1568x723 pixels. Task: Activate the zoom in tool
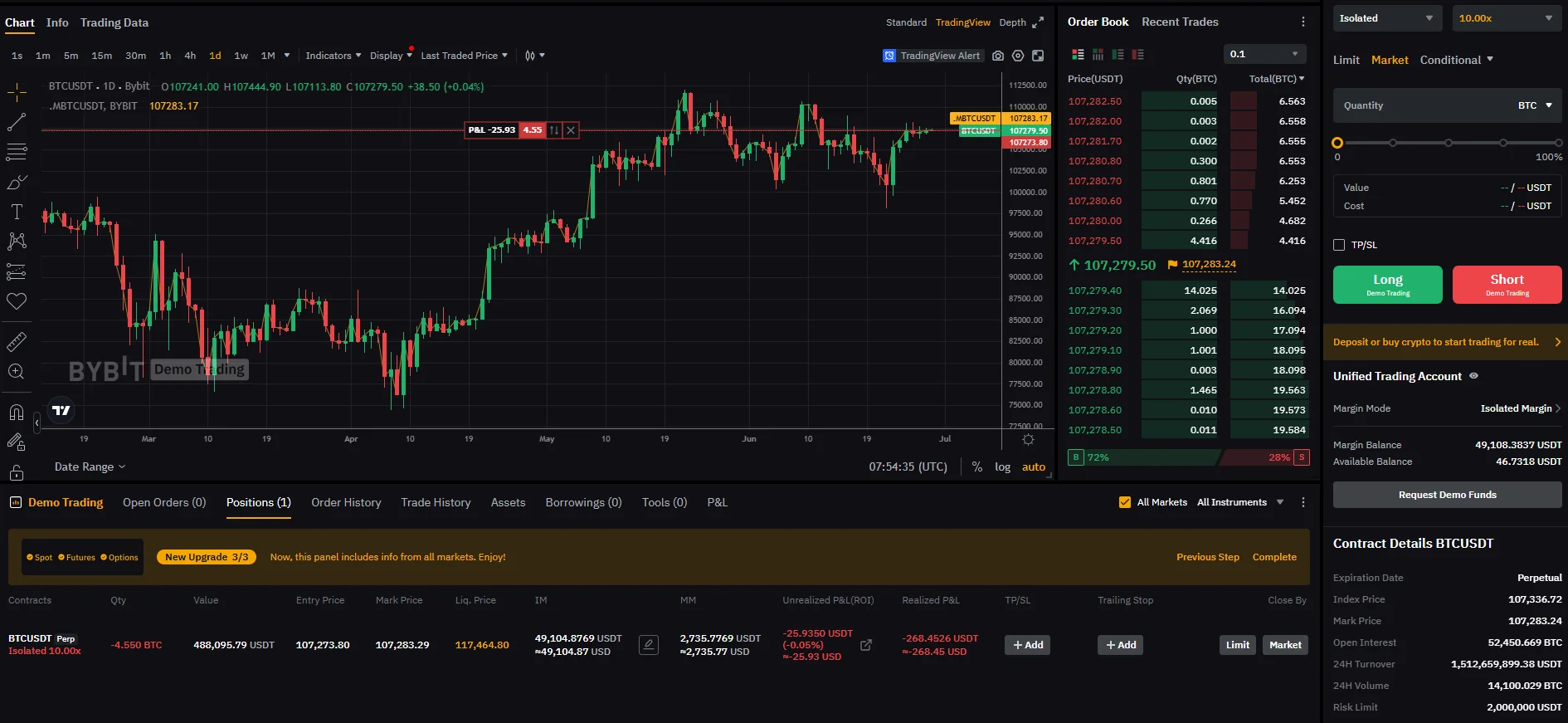pyautogui.click(x=17, y=371)
